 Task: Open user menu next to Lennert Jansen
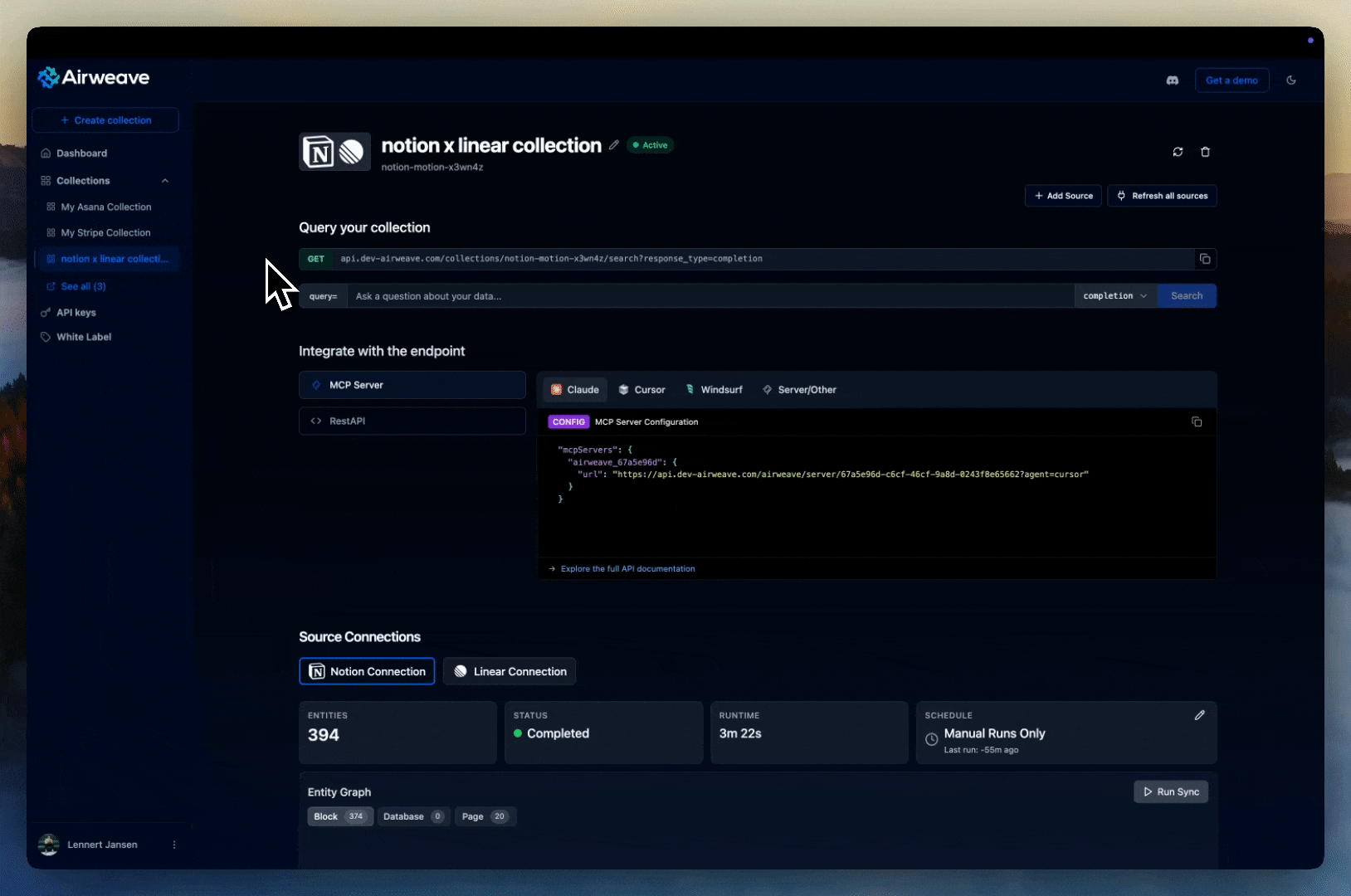(174, 845)
